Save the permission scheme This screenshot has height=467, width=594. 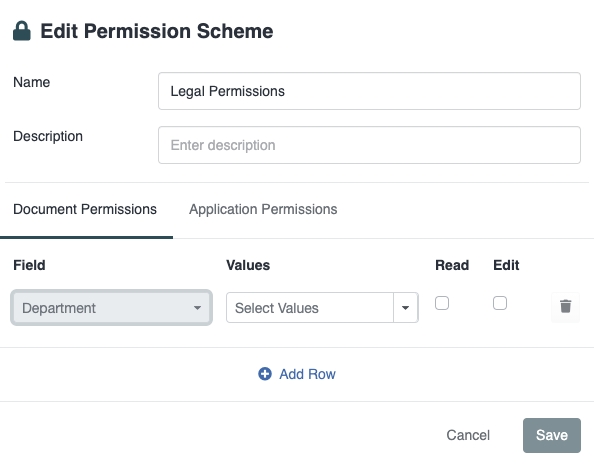coord(552,435)
